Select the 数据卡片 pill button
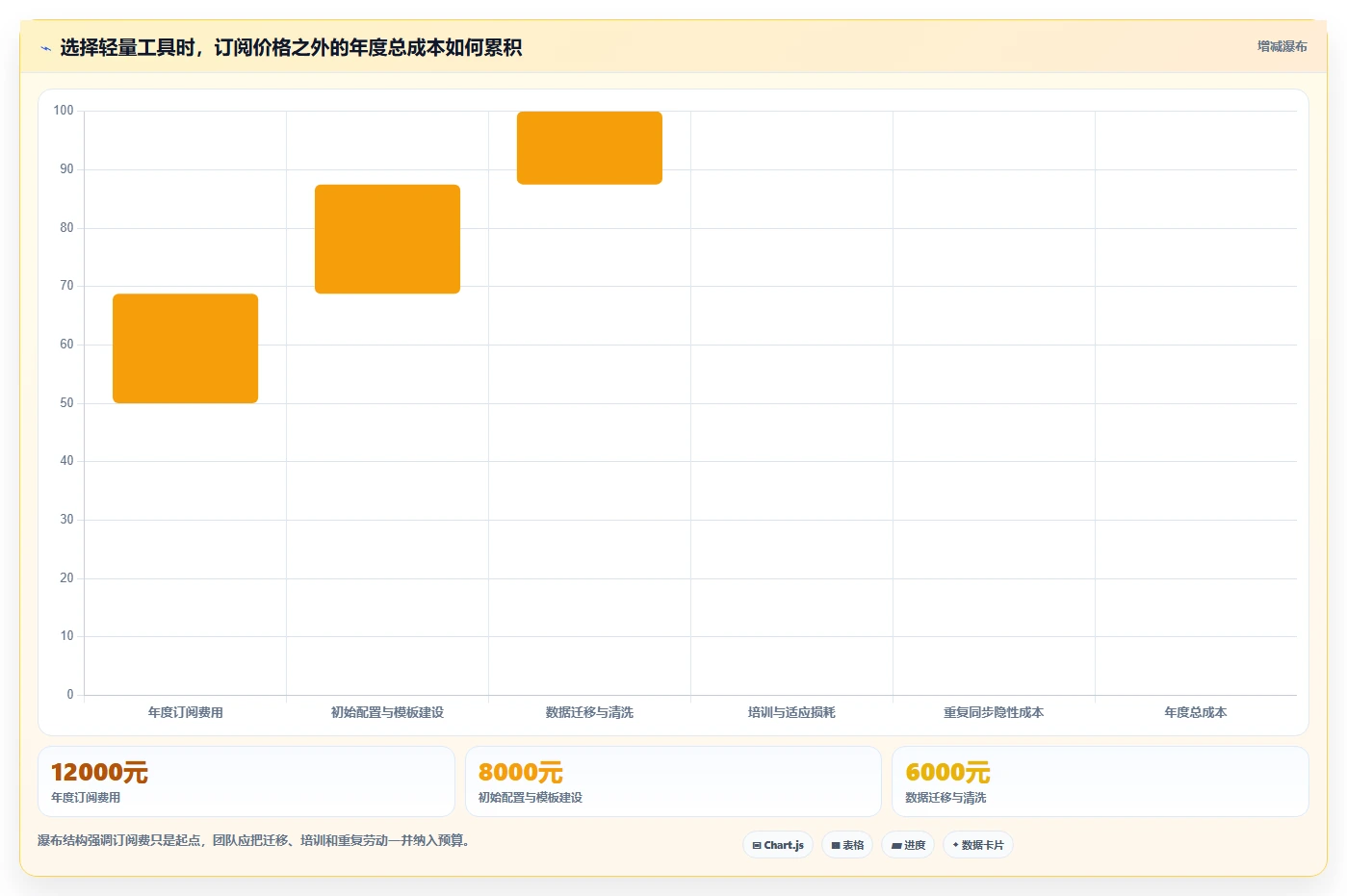The height and width of the screenshot is (896, 1347). [x=978, y=845]
